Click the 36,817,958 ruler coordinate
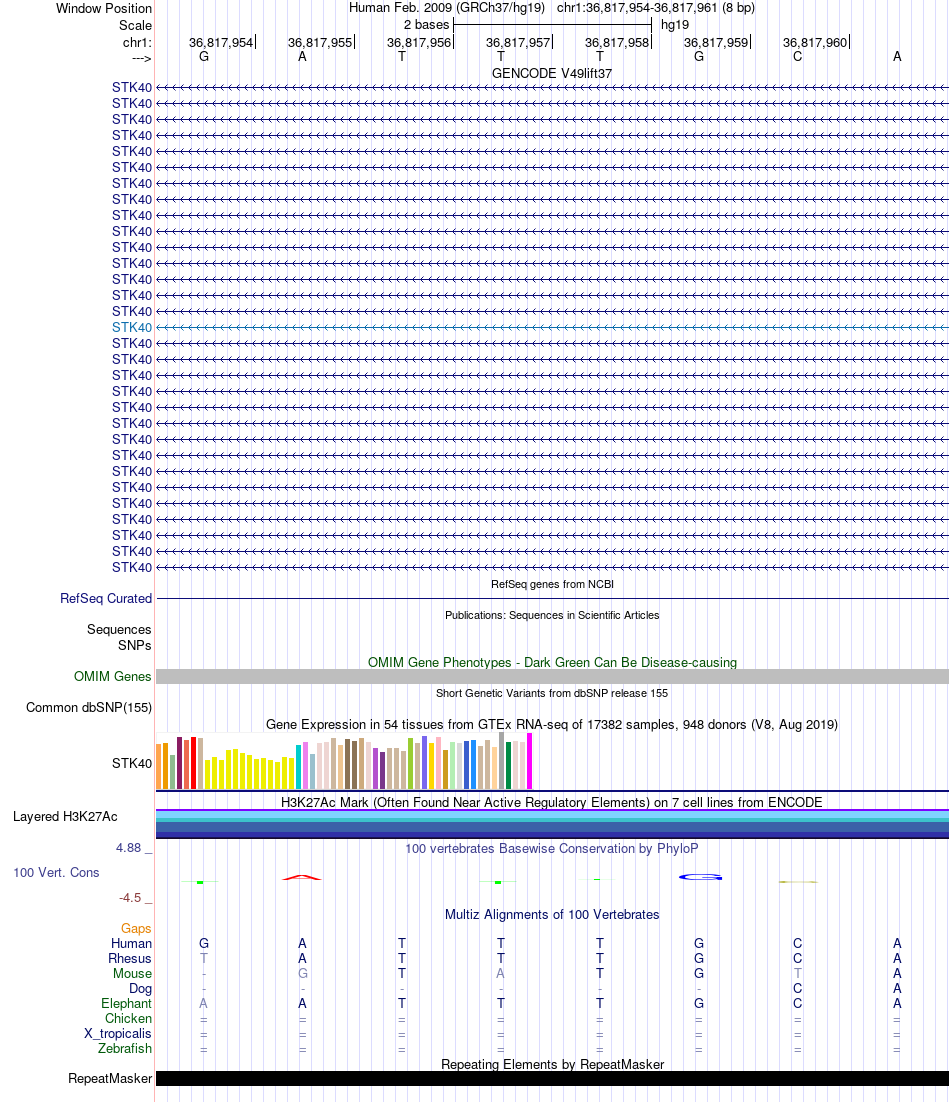The height and width of the screenshot is (1102, 950). point(617,42)
